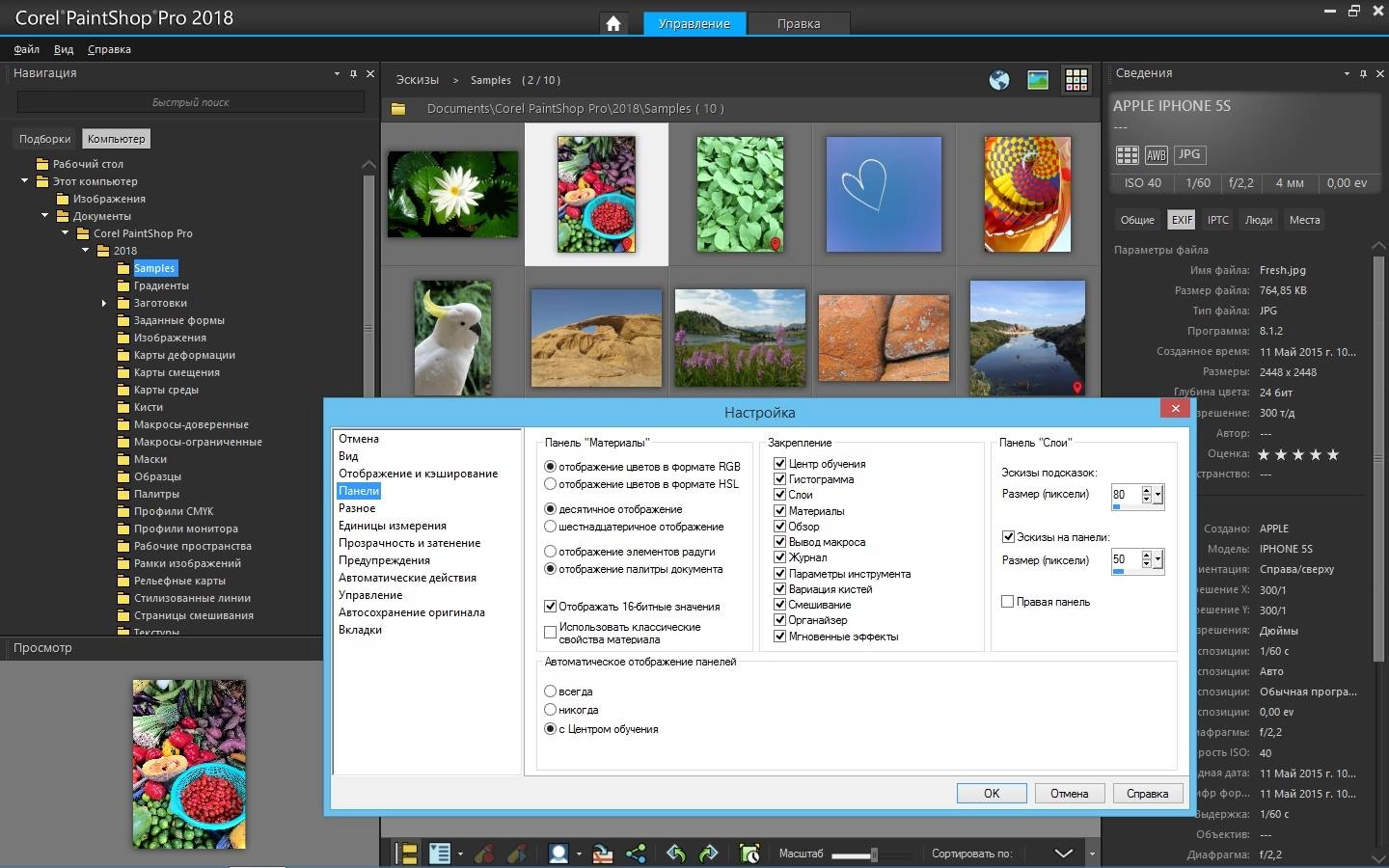This screenshot has width=1389, height=868.
Task: Open the People face tagging icon
Action: [x=558, y=854]
